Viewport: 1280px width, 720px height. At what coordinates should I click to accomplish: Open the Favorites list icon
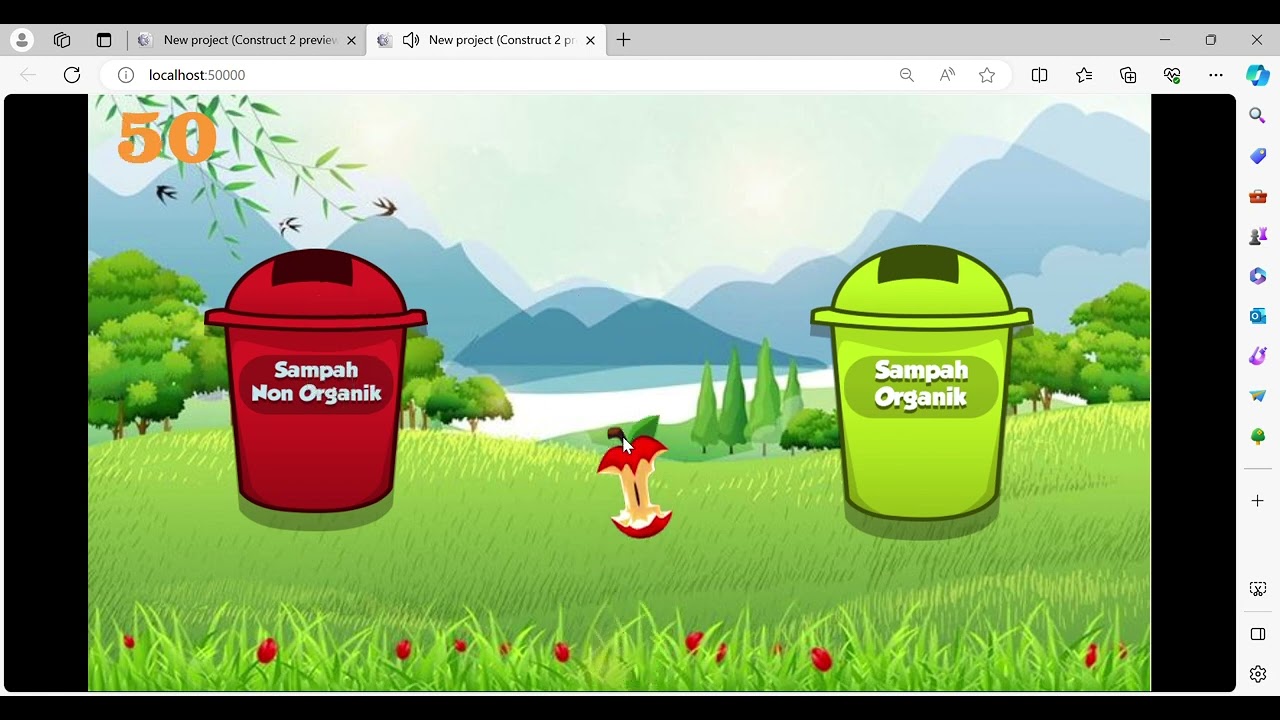pyautogui.click(x=1084, y=75)
